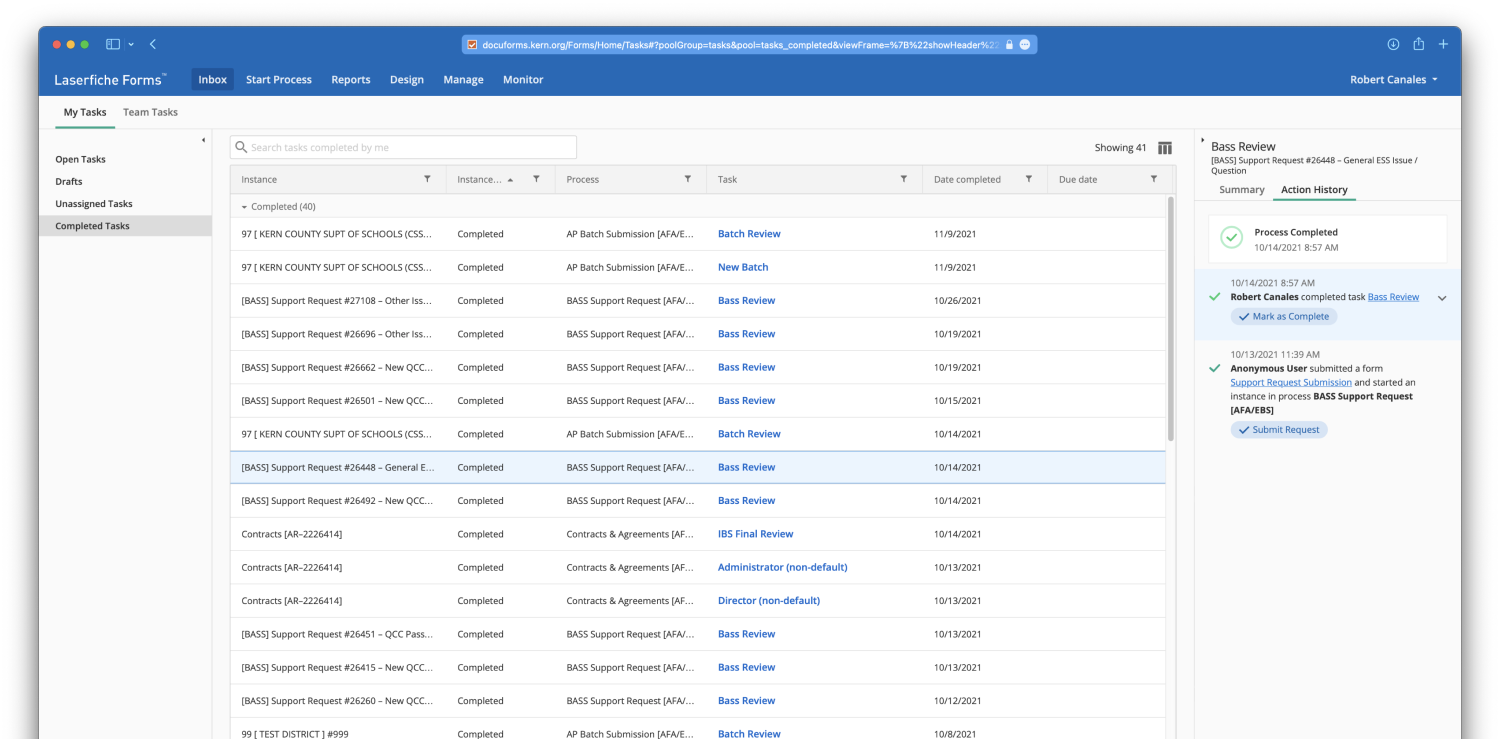Open Safari downloads icon
The image size is (1500, 739).
coord(1393,44)
